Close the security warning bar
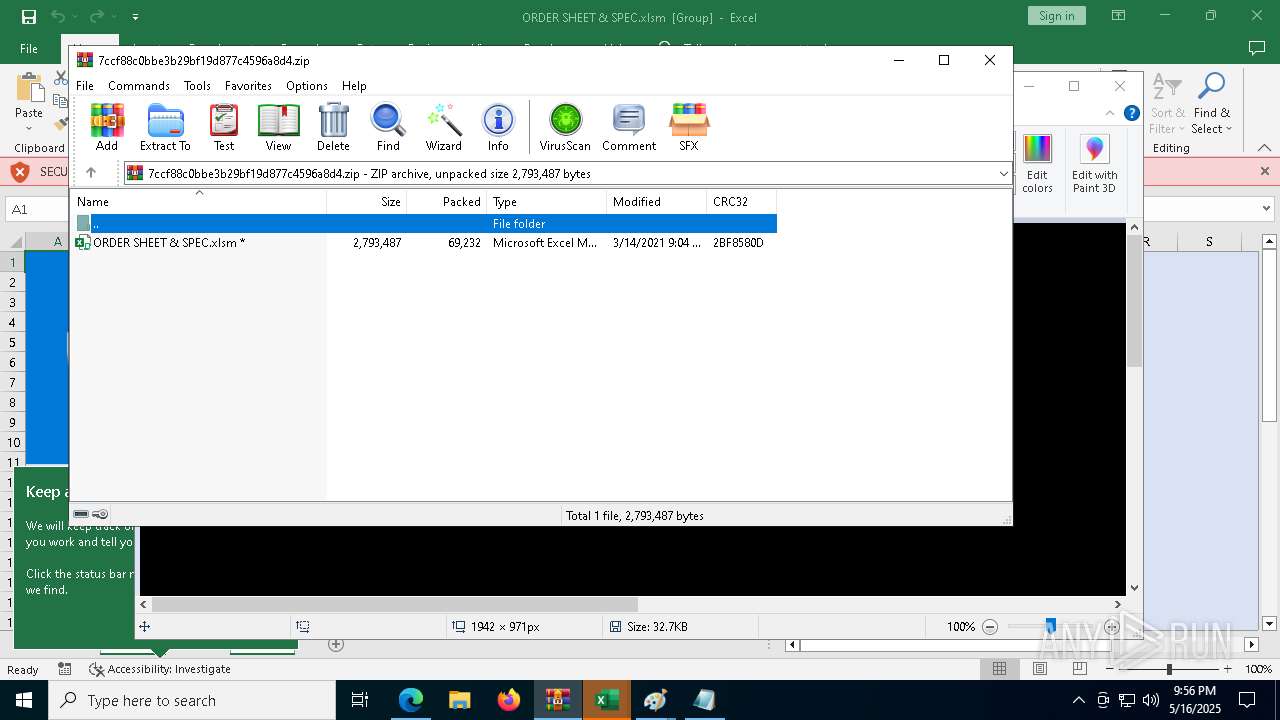This screenshot has height=720, width=1280. (x=1265, y=171)
